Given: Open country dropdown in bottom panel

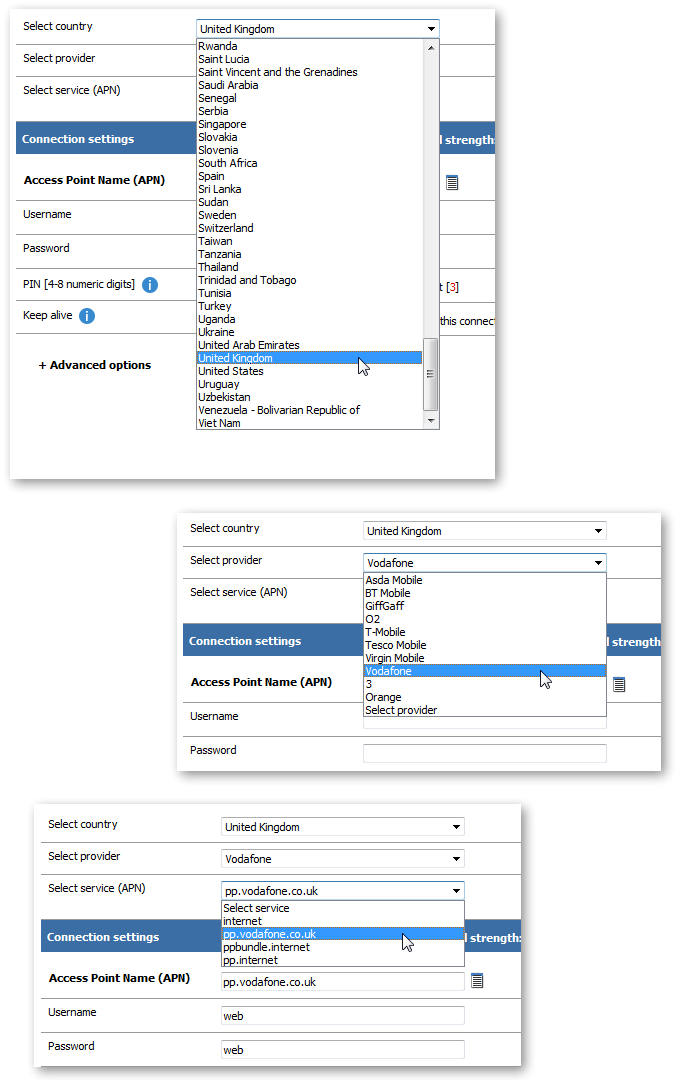Looking at the screenshot, I should click(x=342, y=827).
